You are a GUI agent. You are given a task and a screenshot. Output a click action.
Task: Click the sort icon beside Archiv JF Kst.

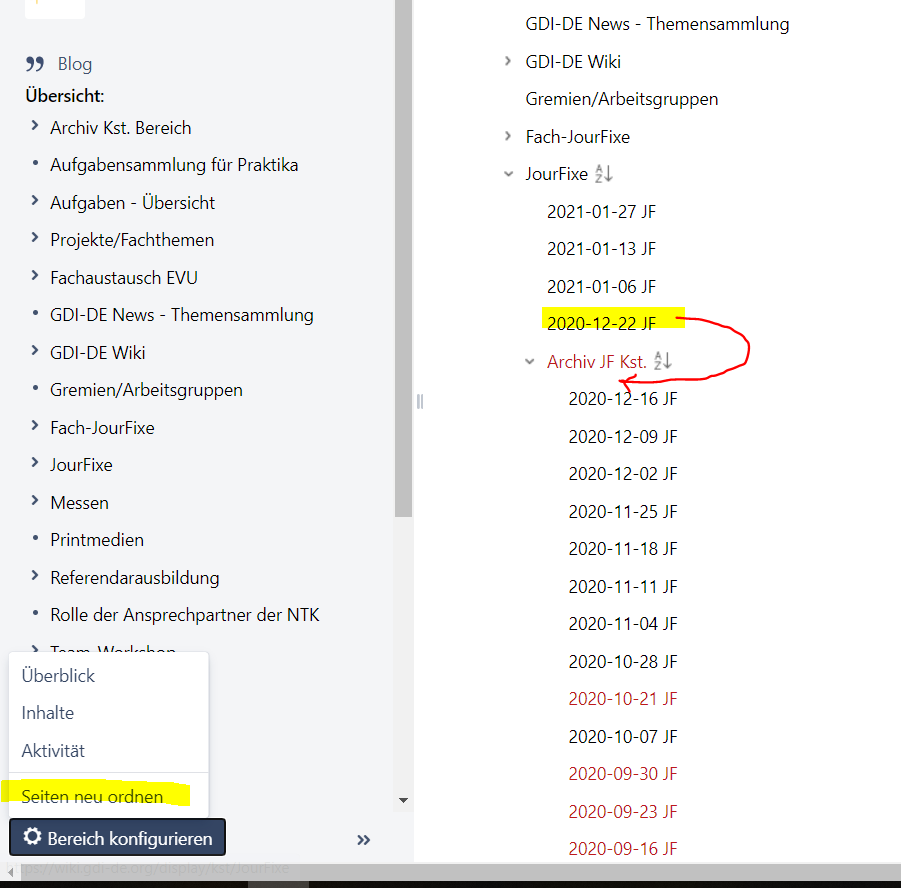click(x=662, y=361)
